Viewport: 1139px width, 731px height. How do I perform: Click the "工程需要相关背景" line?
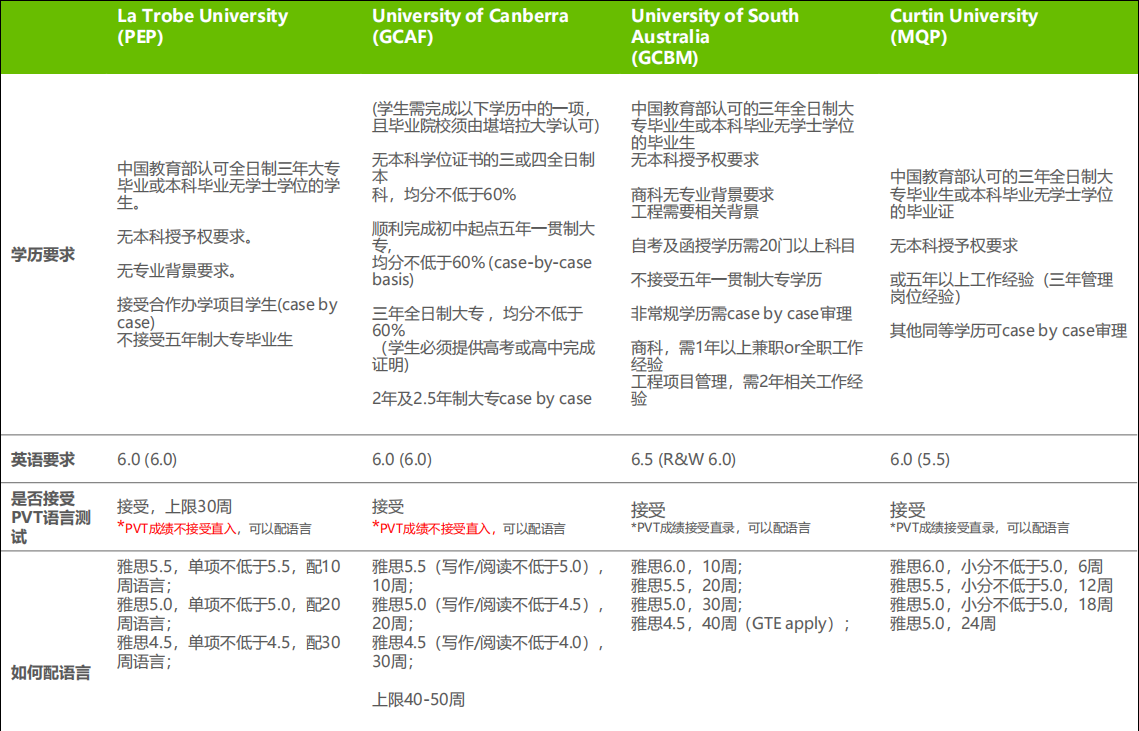pyautogui.click(x=695, y=211)
